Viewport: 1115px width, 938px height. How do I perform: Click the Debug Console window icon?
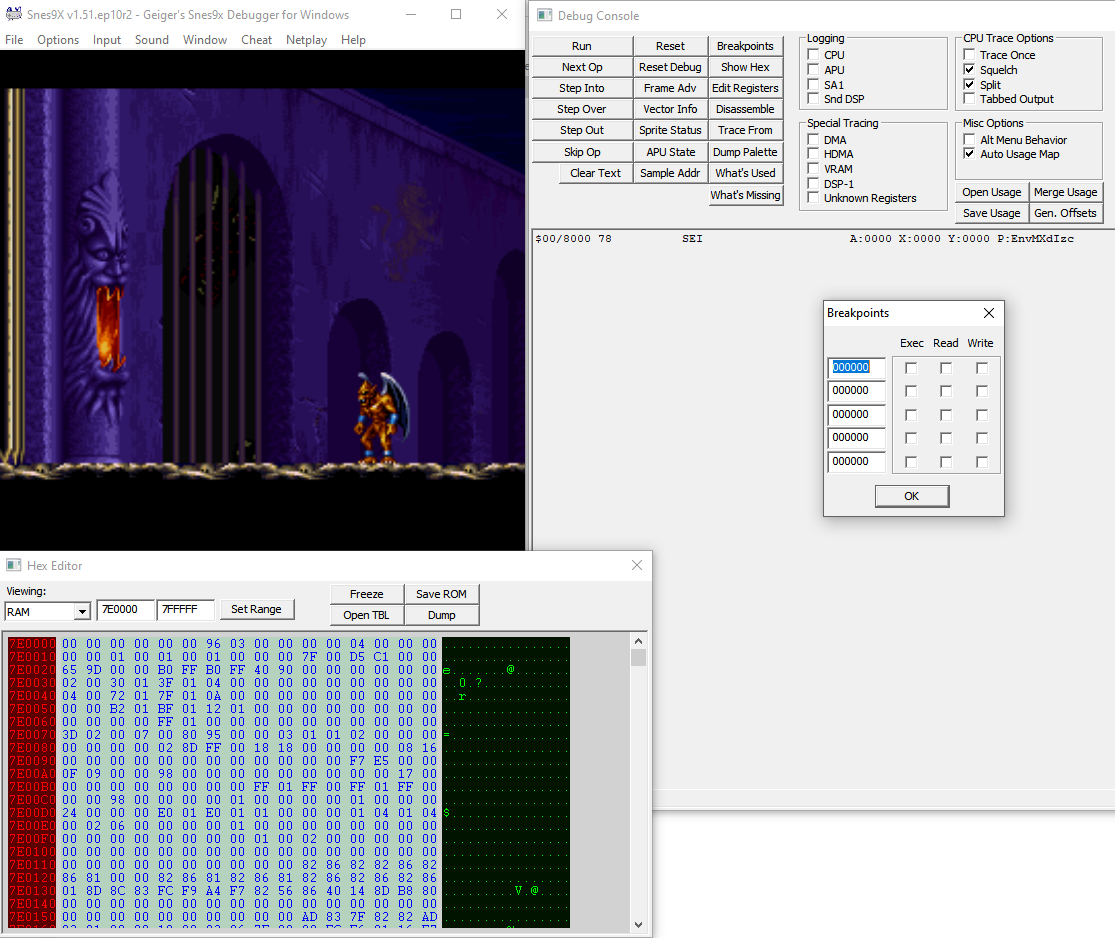pos(544,16)
